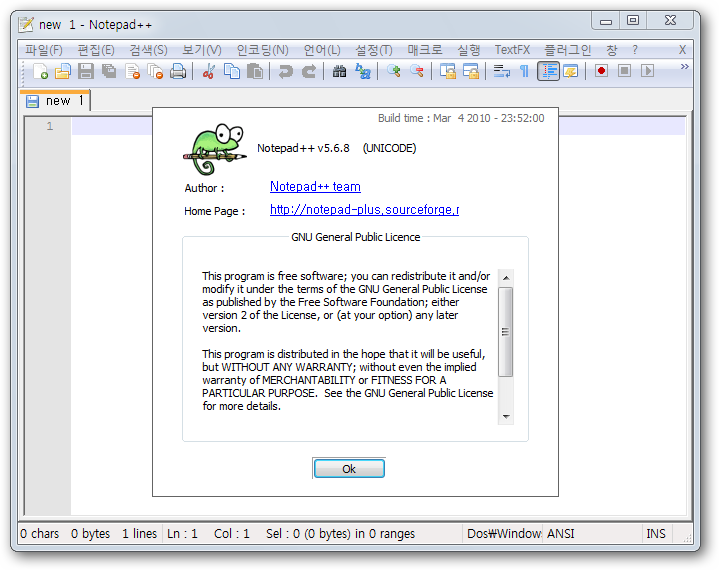Open the 인코딩(N) menu
Viewport: 719px width, 570px height.
tap(262, 50)
